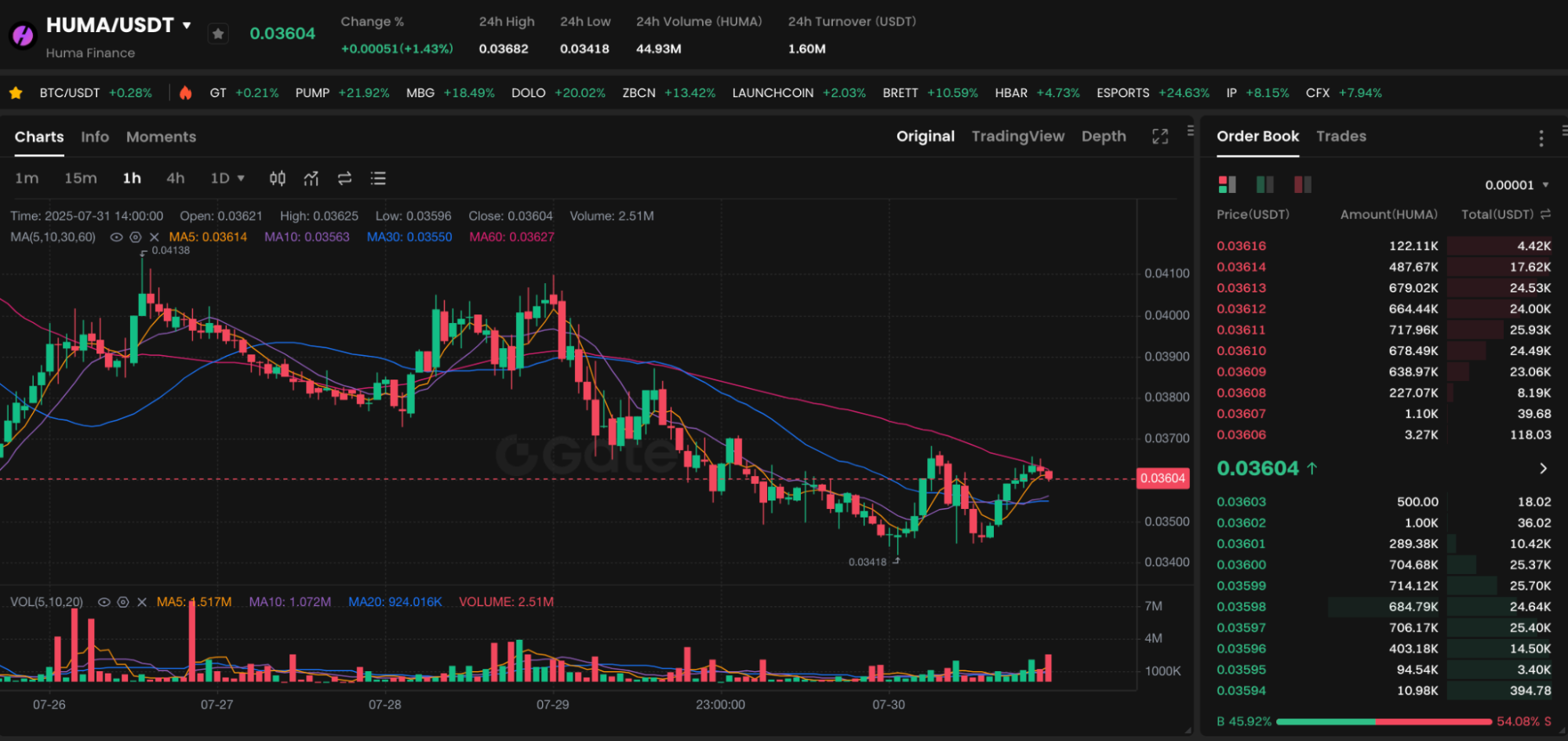Viewport: 1568px width, 741px height.
Task: Click the chart panel drag handle icon
Action: 1190,130
